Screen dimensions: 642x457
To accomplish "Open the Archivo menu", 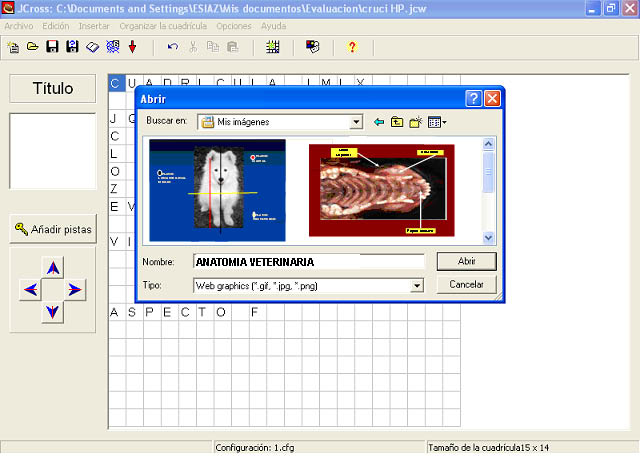I will click(x=19, y=26).
